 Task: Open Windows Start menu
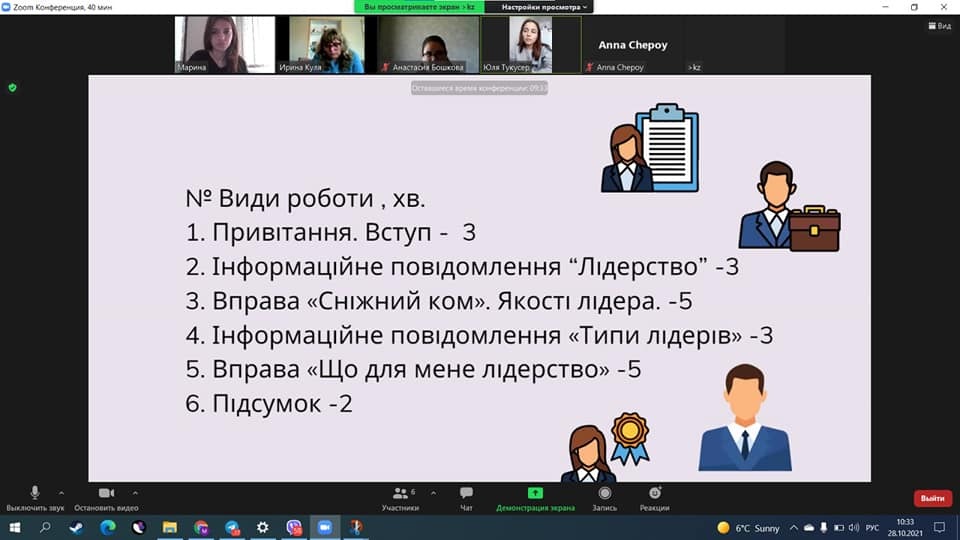tap(15, 526)
